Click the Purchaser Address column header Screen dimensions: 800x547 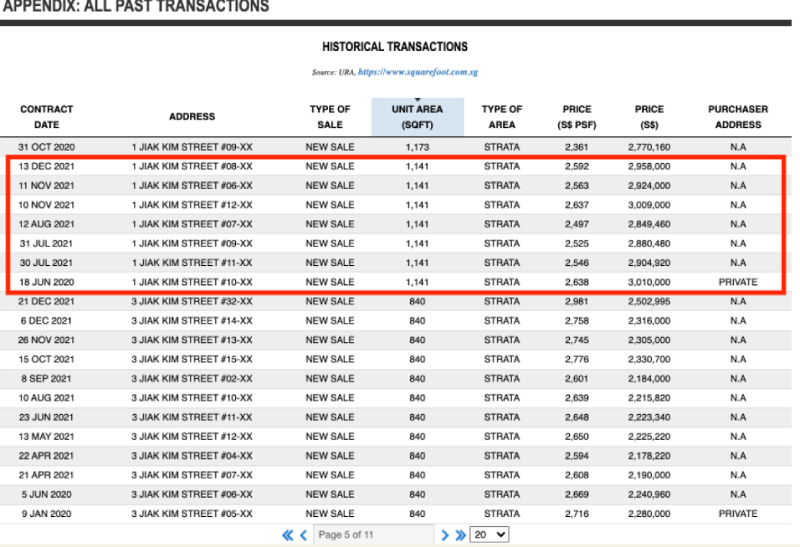(x=738, y=117)
